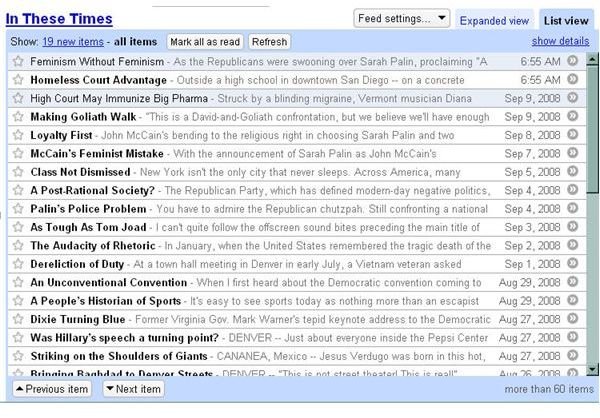Switch to Expanded view tab
600x418 pixels.
coord(494,21)
